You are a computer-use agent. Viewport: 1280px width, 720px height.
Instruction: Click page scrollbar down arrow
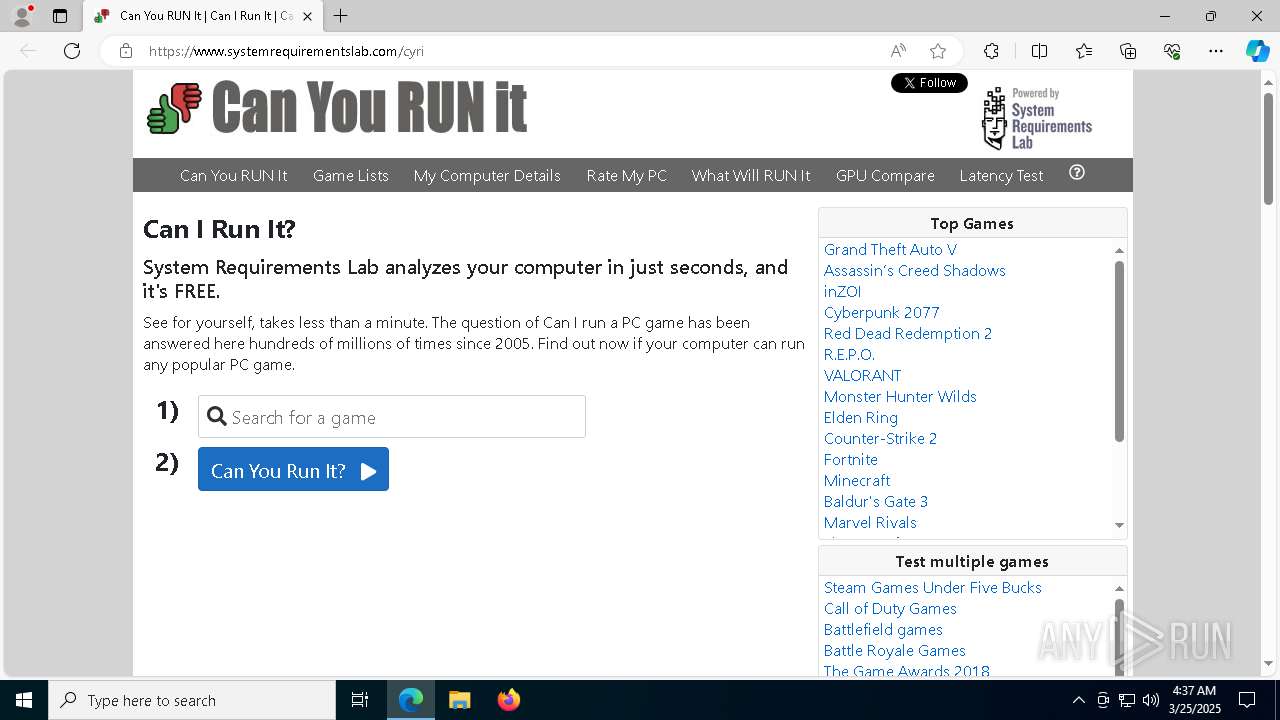[x=1268, y=663]
